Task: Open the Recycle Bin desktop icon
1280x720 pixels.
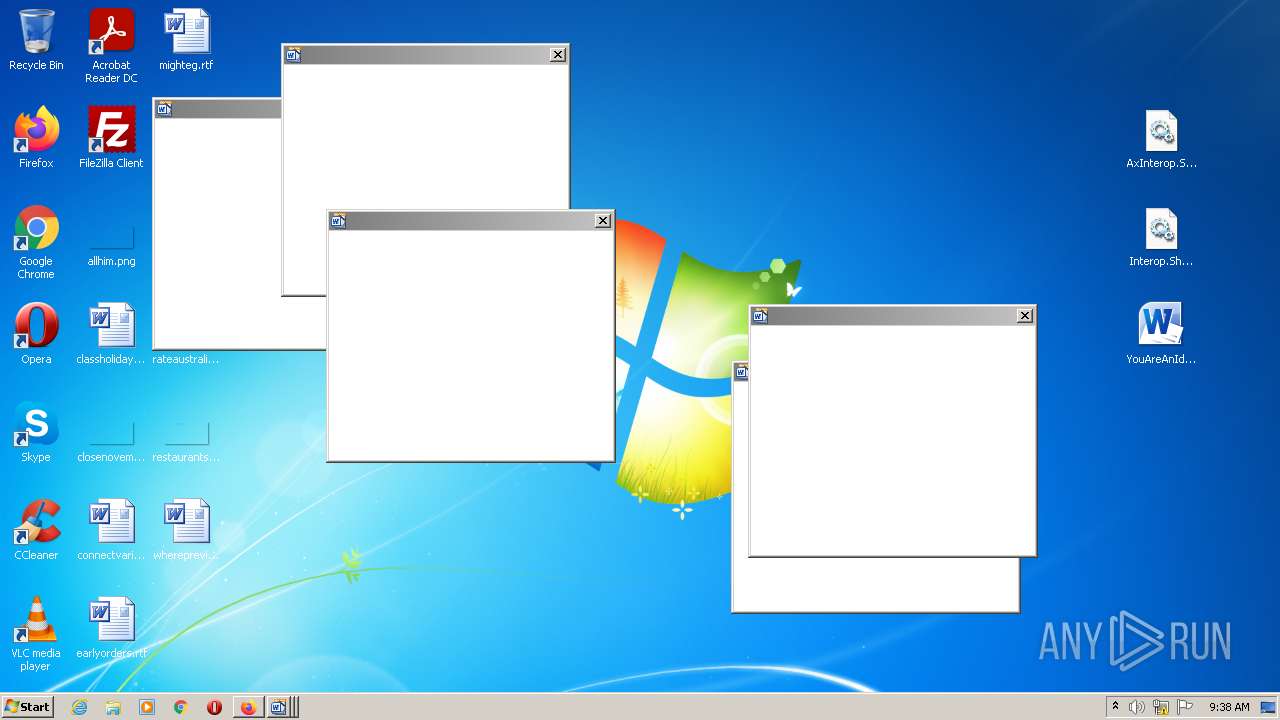Action: click(x=36, y=40)
